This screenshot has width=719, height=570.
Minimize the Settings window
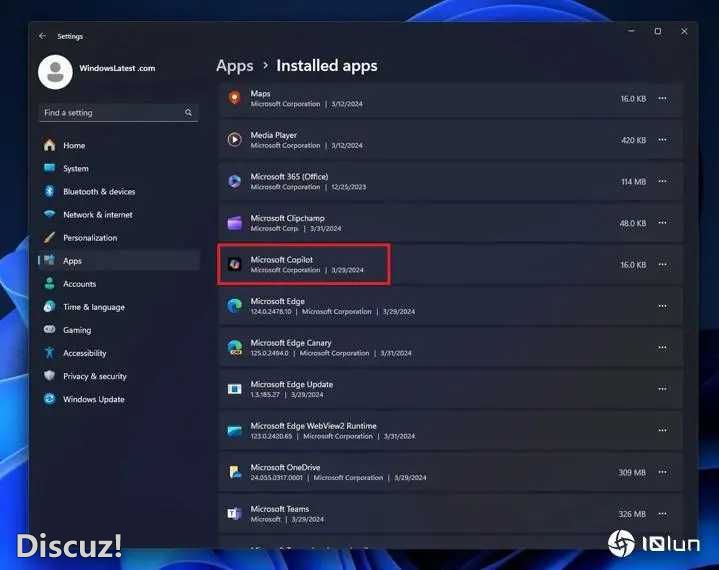[631, 31]
